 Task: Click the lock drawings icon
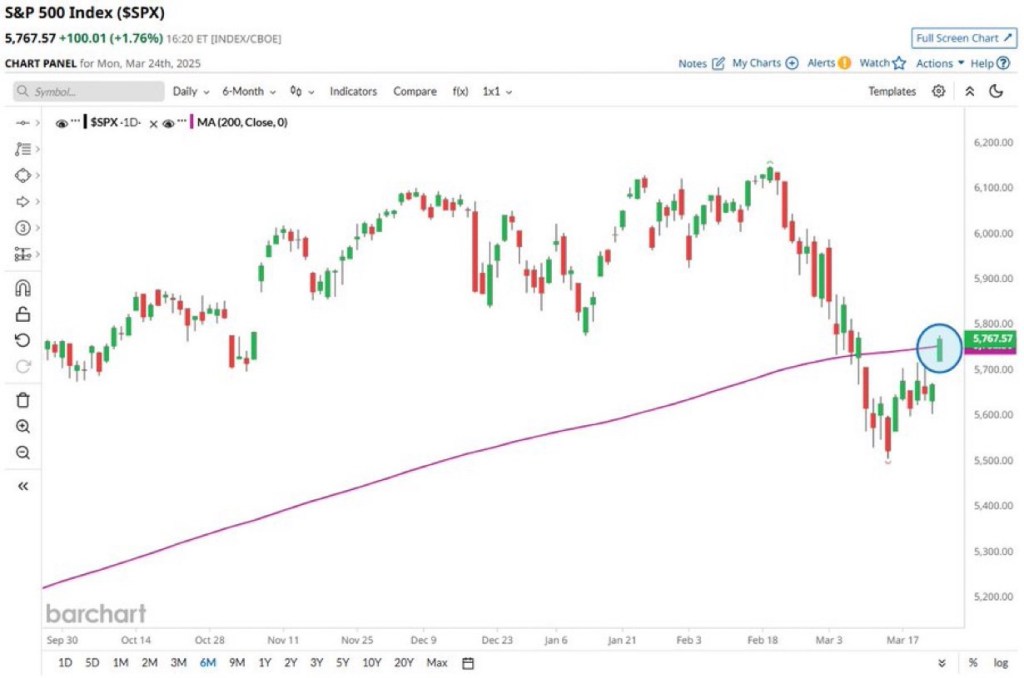[23, 314]
